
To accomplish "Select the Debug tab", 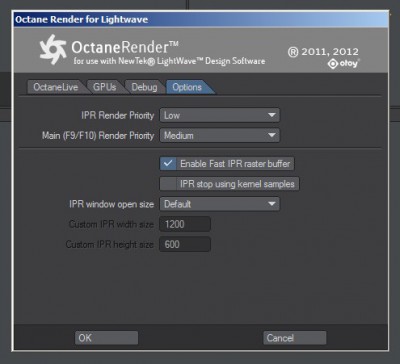I will (x=144, y=87).
